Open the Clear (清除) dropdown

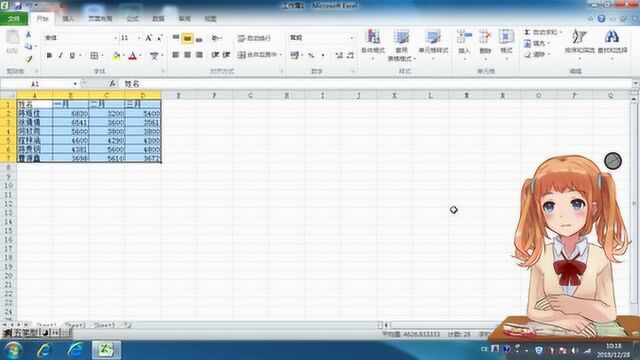[x=537, y=54]
